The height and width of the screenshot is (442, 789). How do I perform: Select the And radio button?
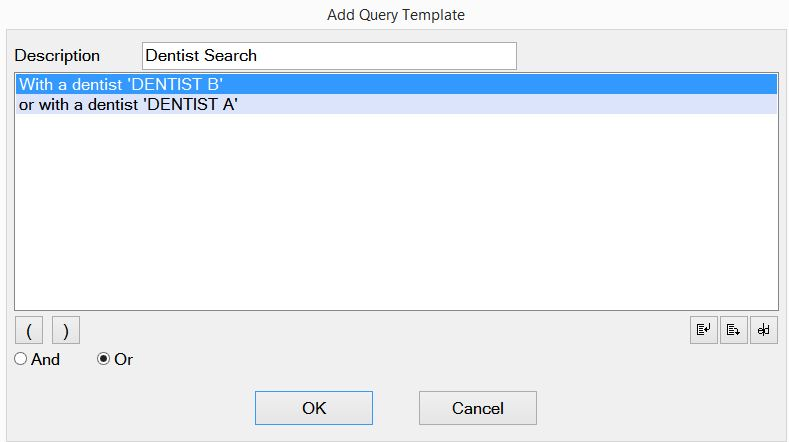21,359
